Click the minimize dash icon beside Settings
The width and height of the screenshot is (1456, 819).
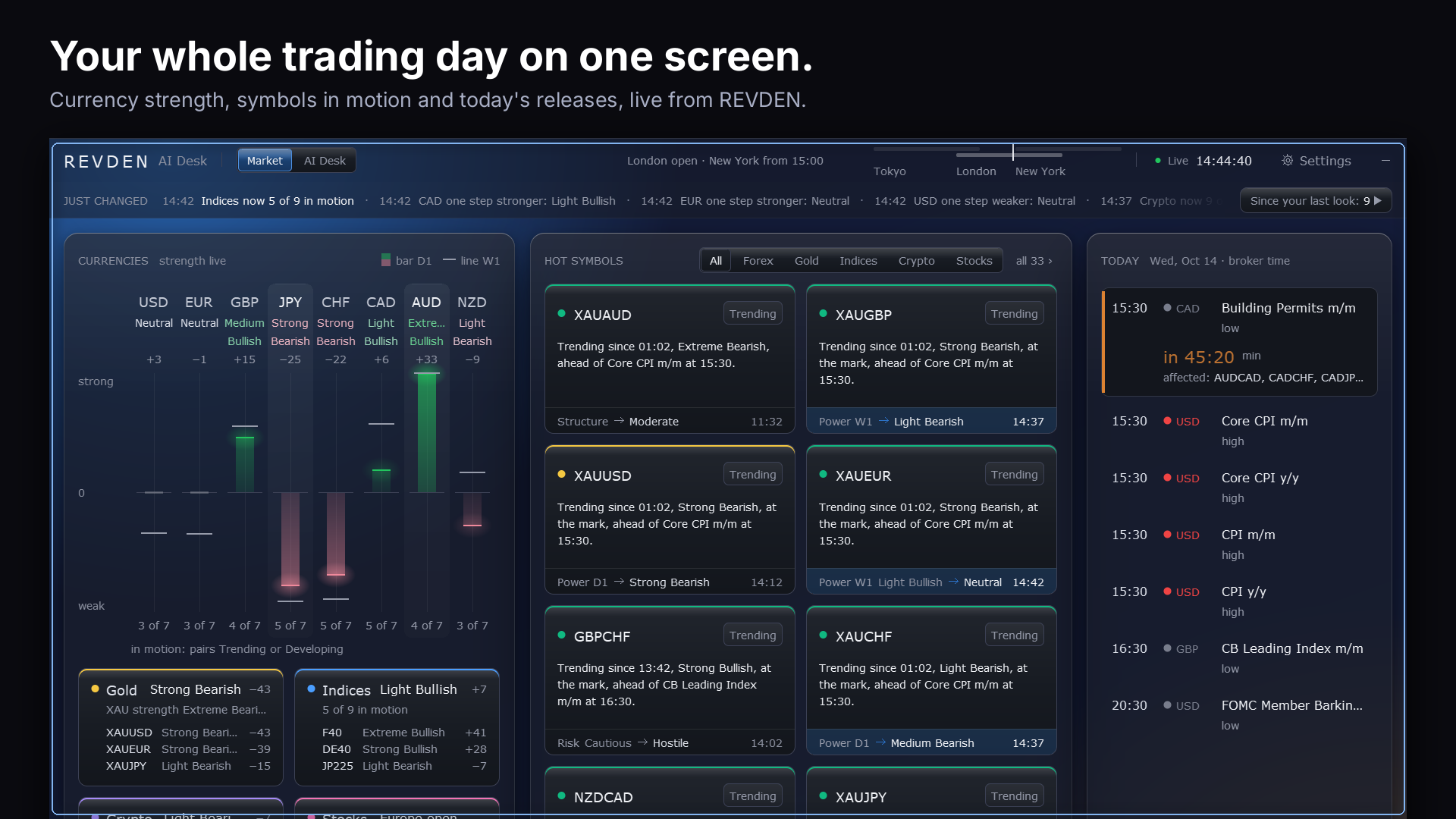(x=1385, y=161)
